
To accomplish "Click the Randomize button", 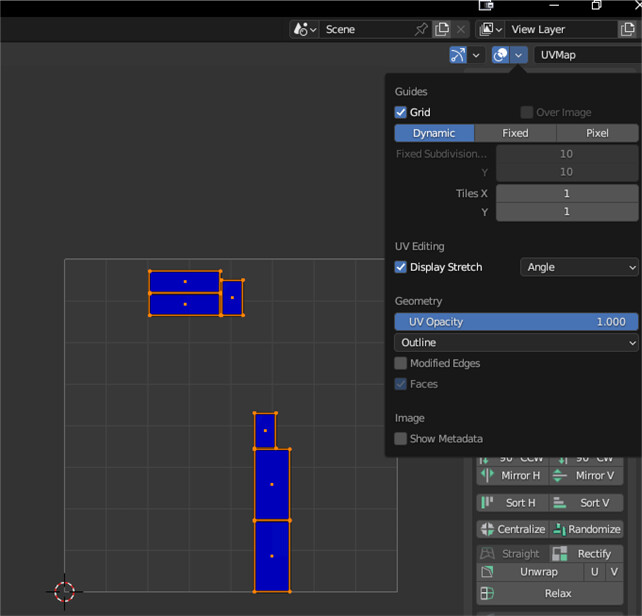I will point(586,529).
